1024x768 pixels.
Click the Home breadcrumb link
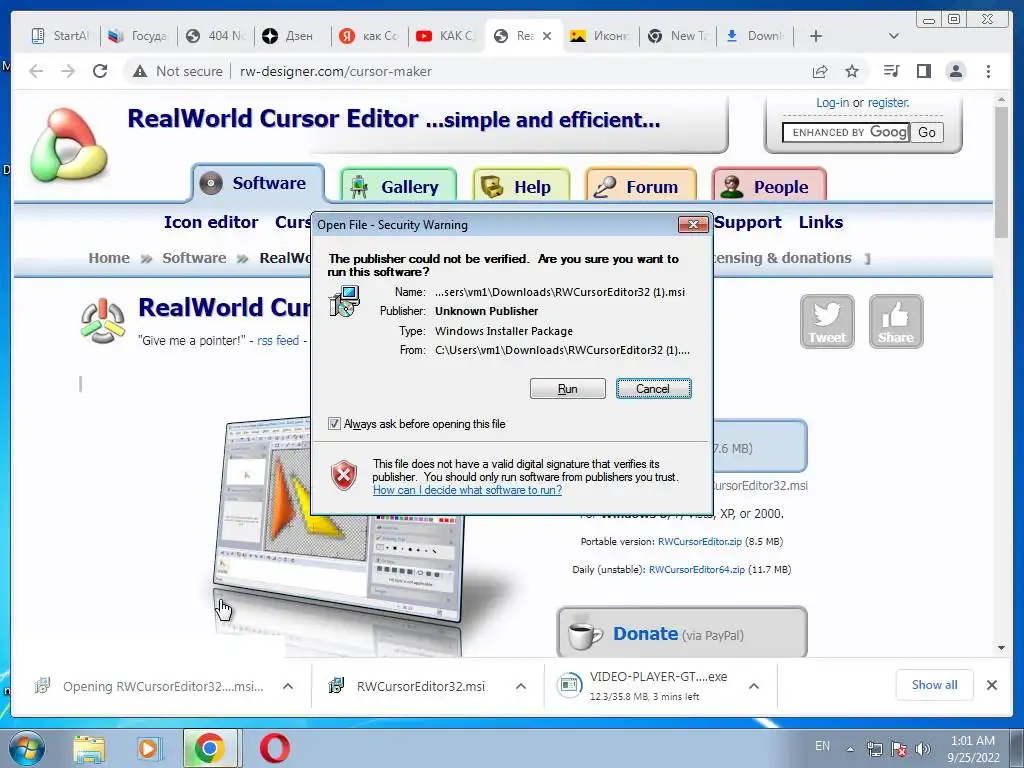109,258
